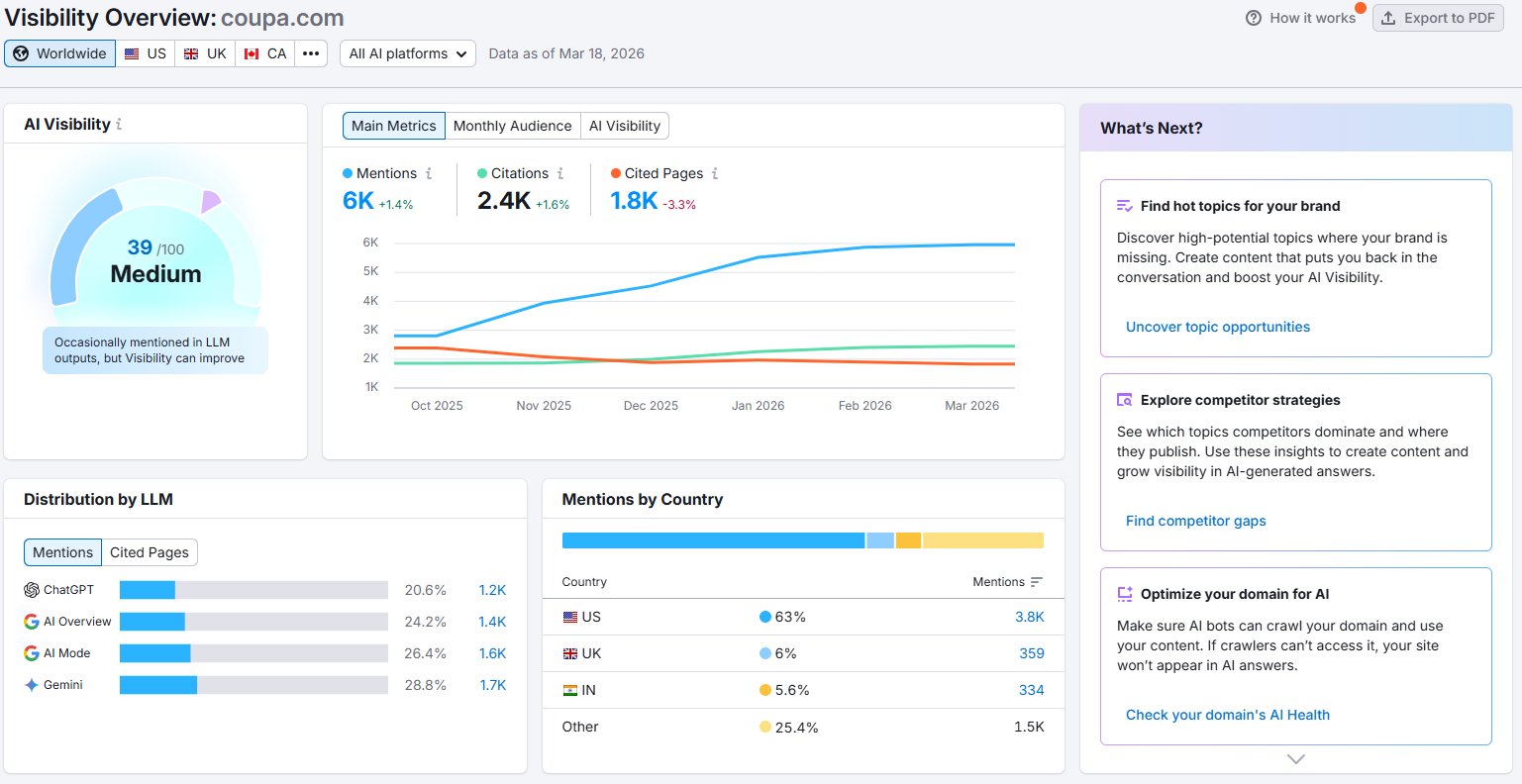Open Find competitor gaps link
This screenshot has width=1522, height=784.
coord(1196,521)
